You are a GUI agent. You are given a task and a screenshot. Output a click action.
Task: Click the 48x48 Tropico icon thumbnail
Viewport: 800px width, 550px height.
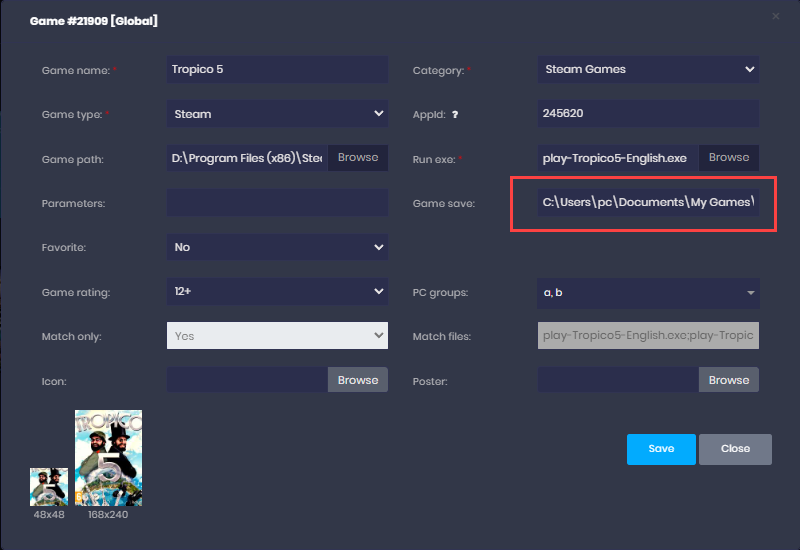[x=48, y=486]
